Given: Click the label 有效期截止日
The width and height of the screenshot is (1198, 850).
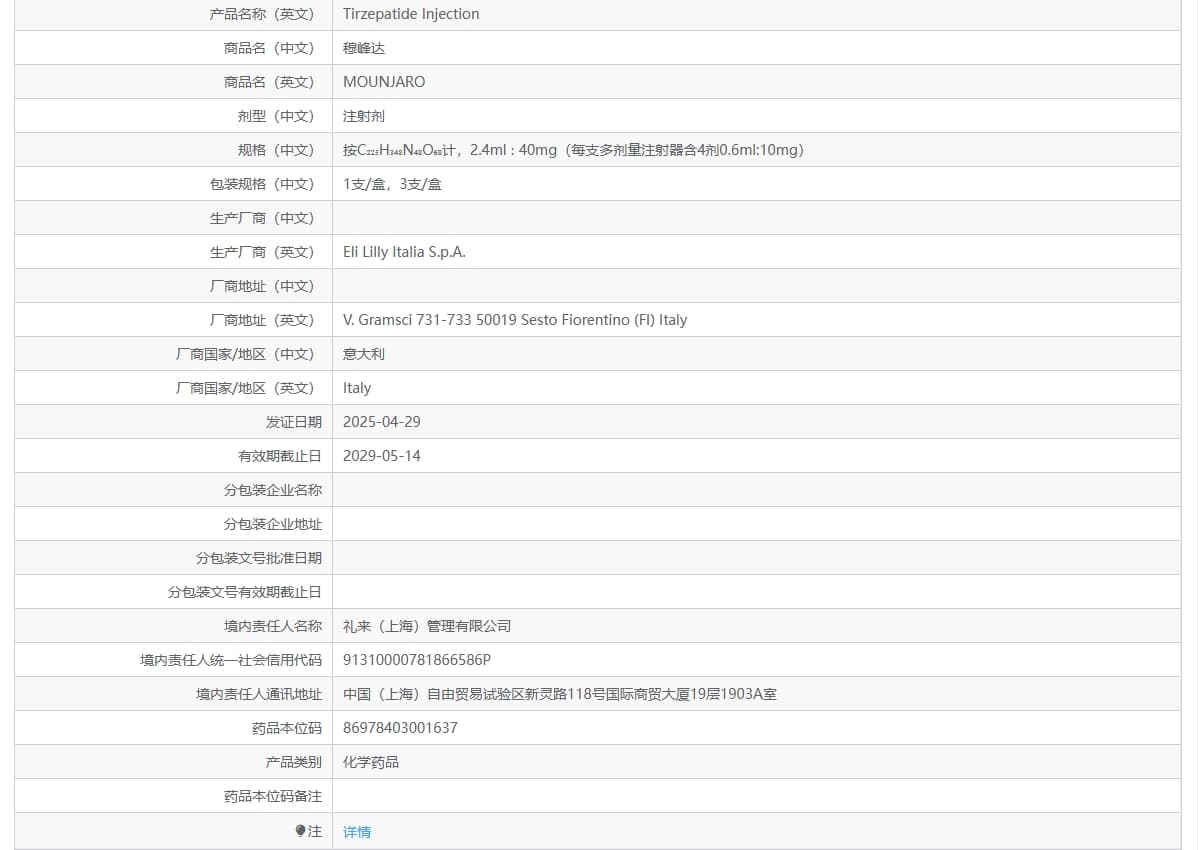Looking at the screenshot, I should [x=280, y=456].
